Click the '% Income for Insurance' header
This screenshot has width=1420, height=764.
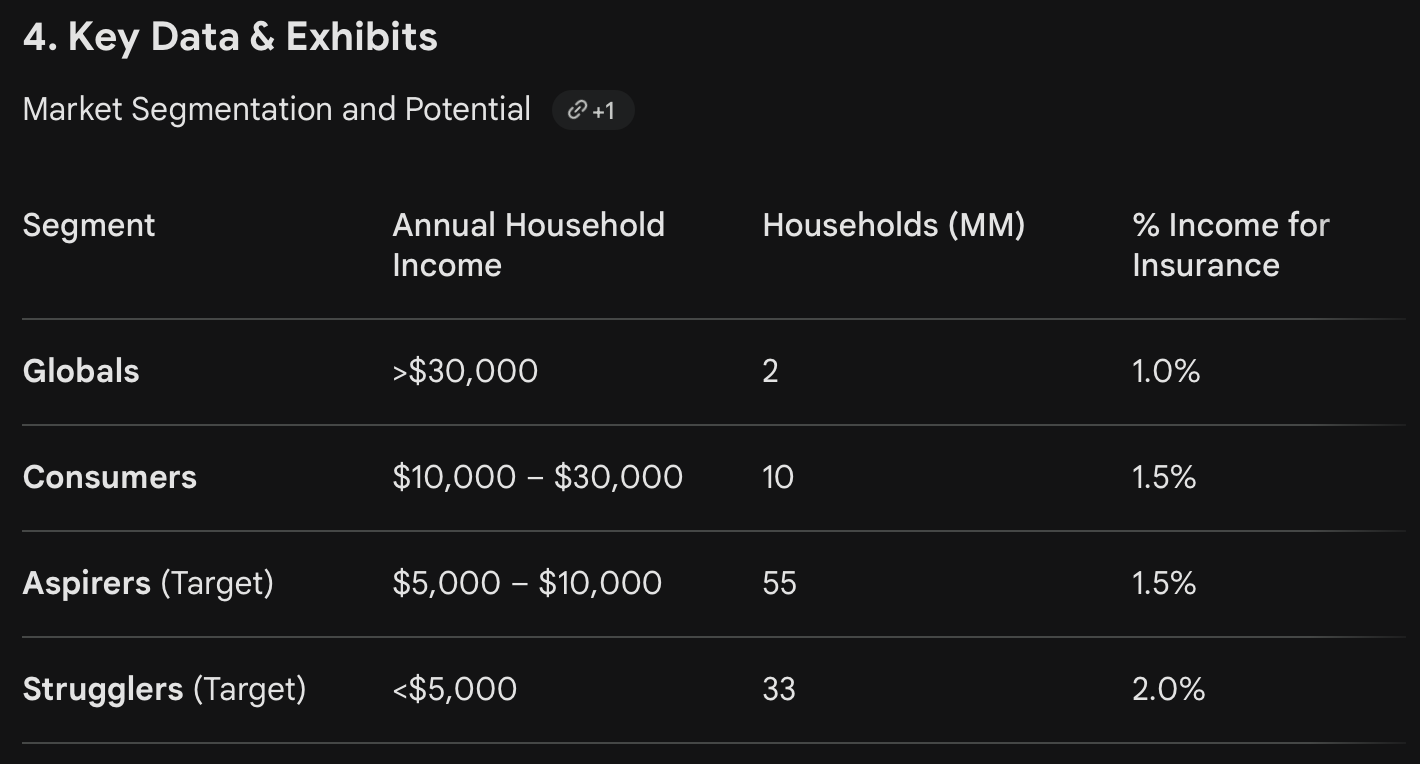pyautogui.click(x=1231, y=245)
